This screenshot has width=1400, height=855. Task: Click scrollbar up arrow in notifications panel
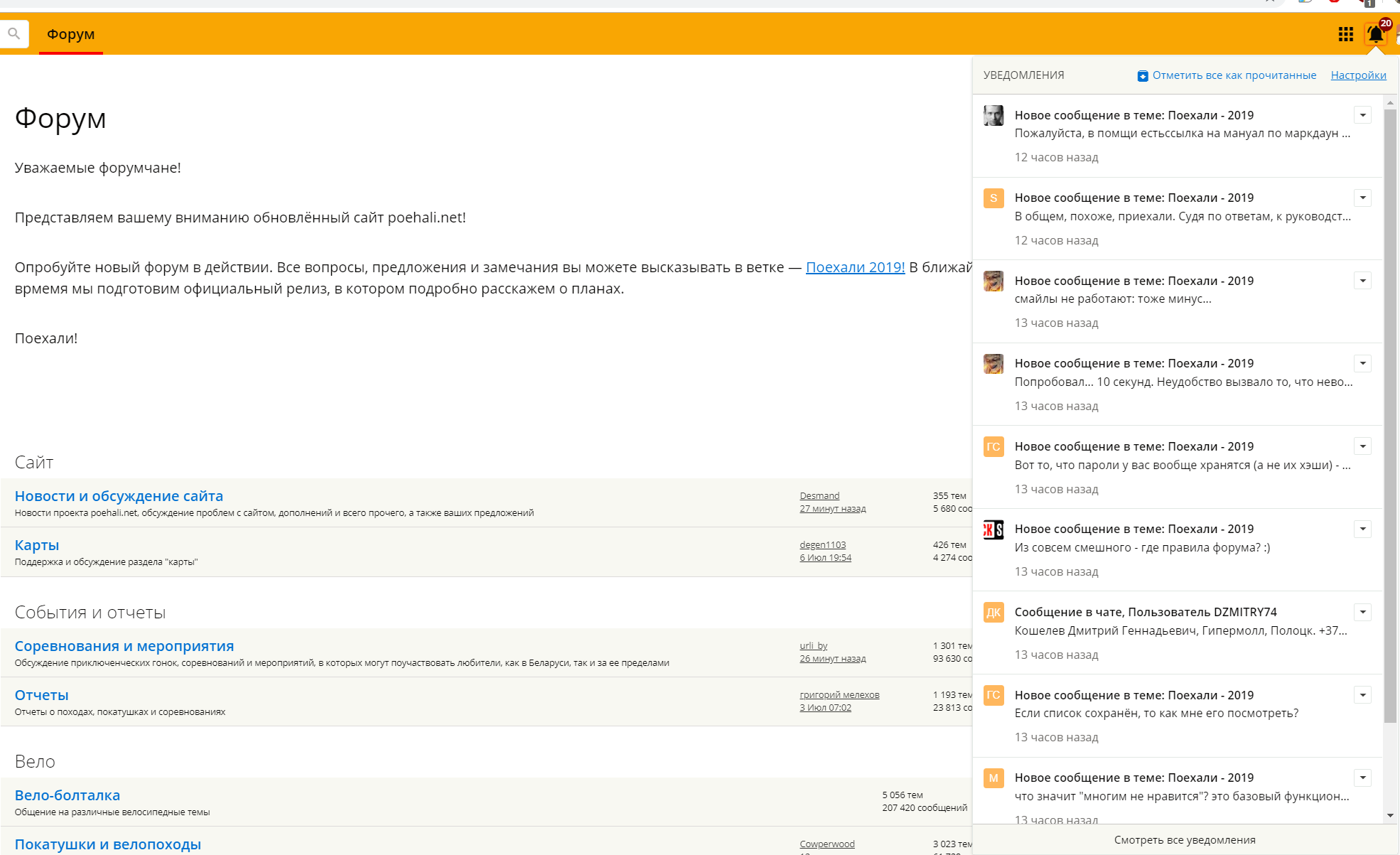1390,103
